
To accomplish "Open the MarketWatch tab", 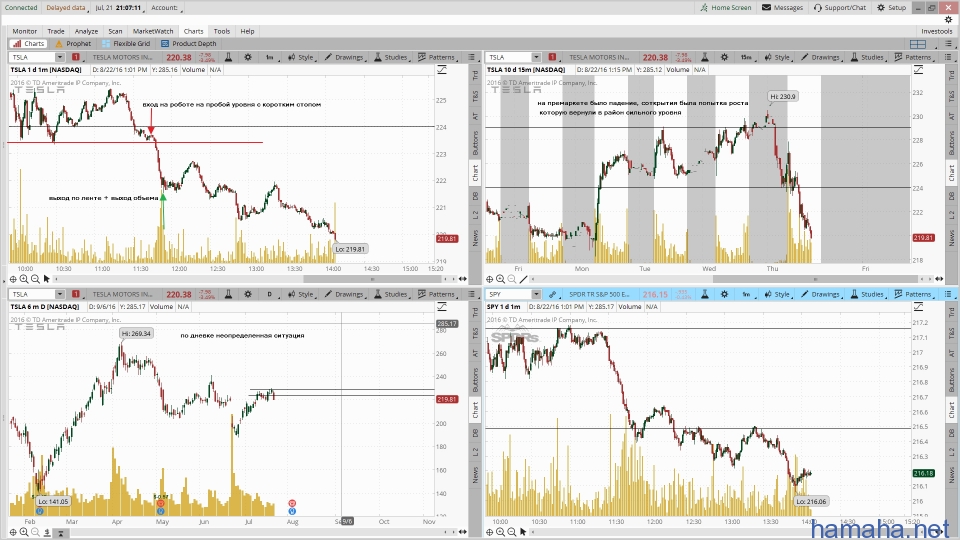I will (152, 31).
